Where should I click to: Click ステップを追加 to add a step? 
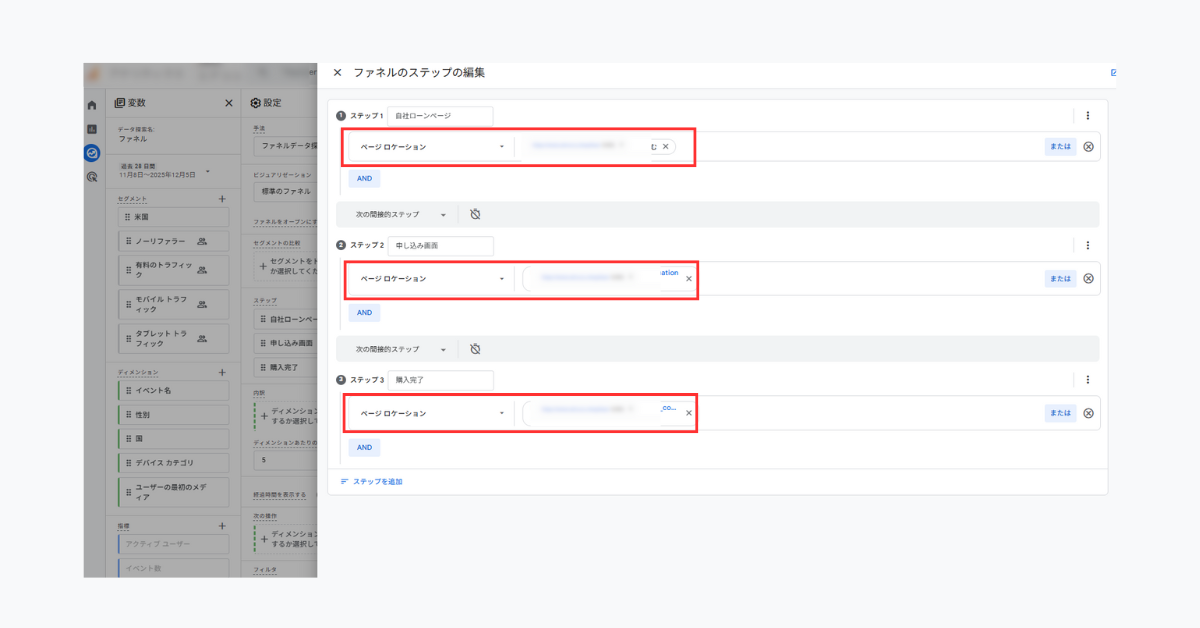coord(371,482)
